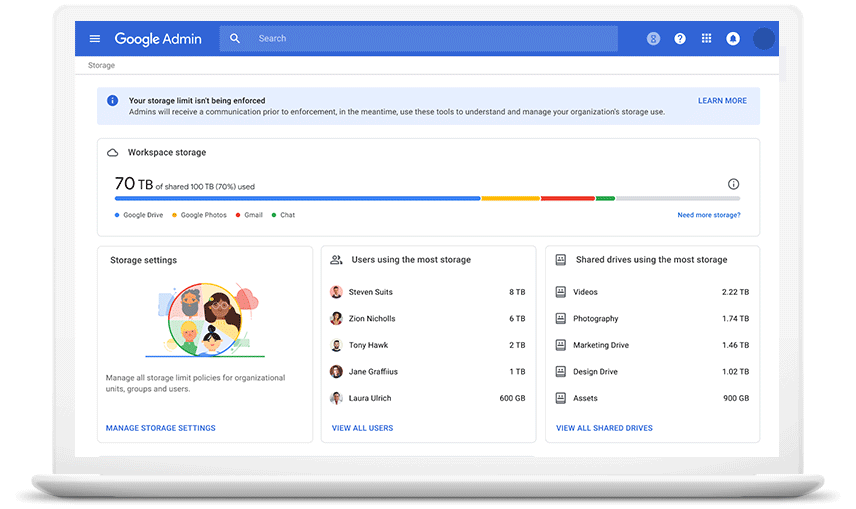This screenshot has width=856, height=509.
Task: Click the search magnifier icon
Action: (235, 39)
